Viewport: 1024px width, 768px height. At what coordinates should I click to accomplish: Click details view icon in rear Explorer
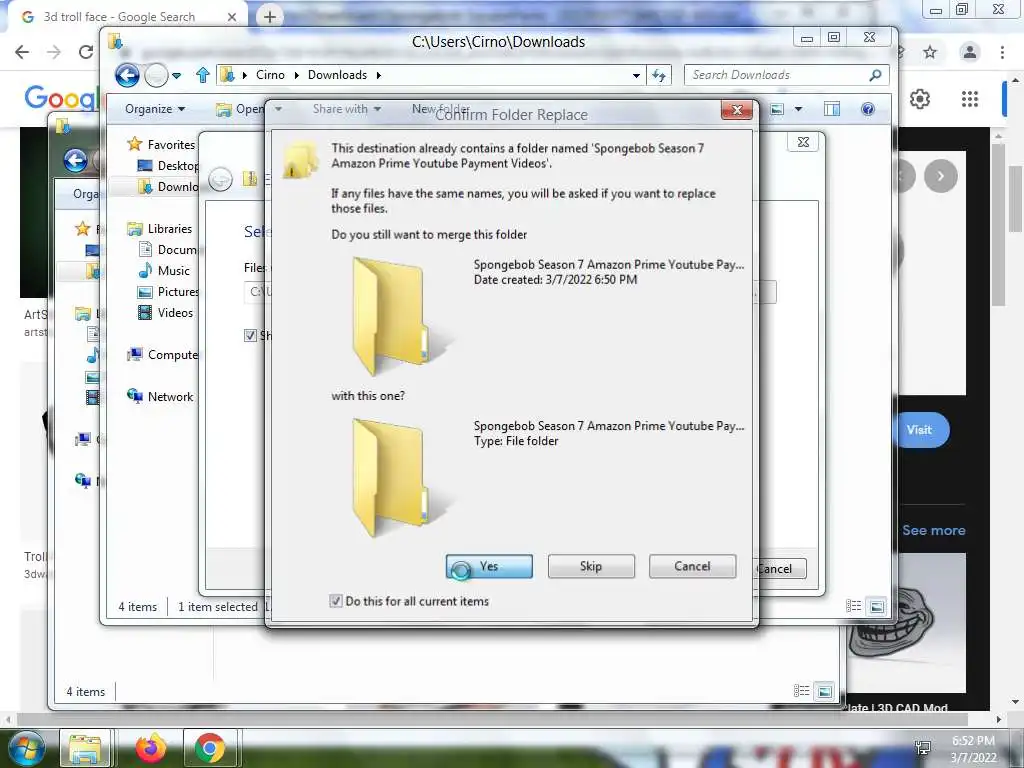click(x=801, y=691)
